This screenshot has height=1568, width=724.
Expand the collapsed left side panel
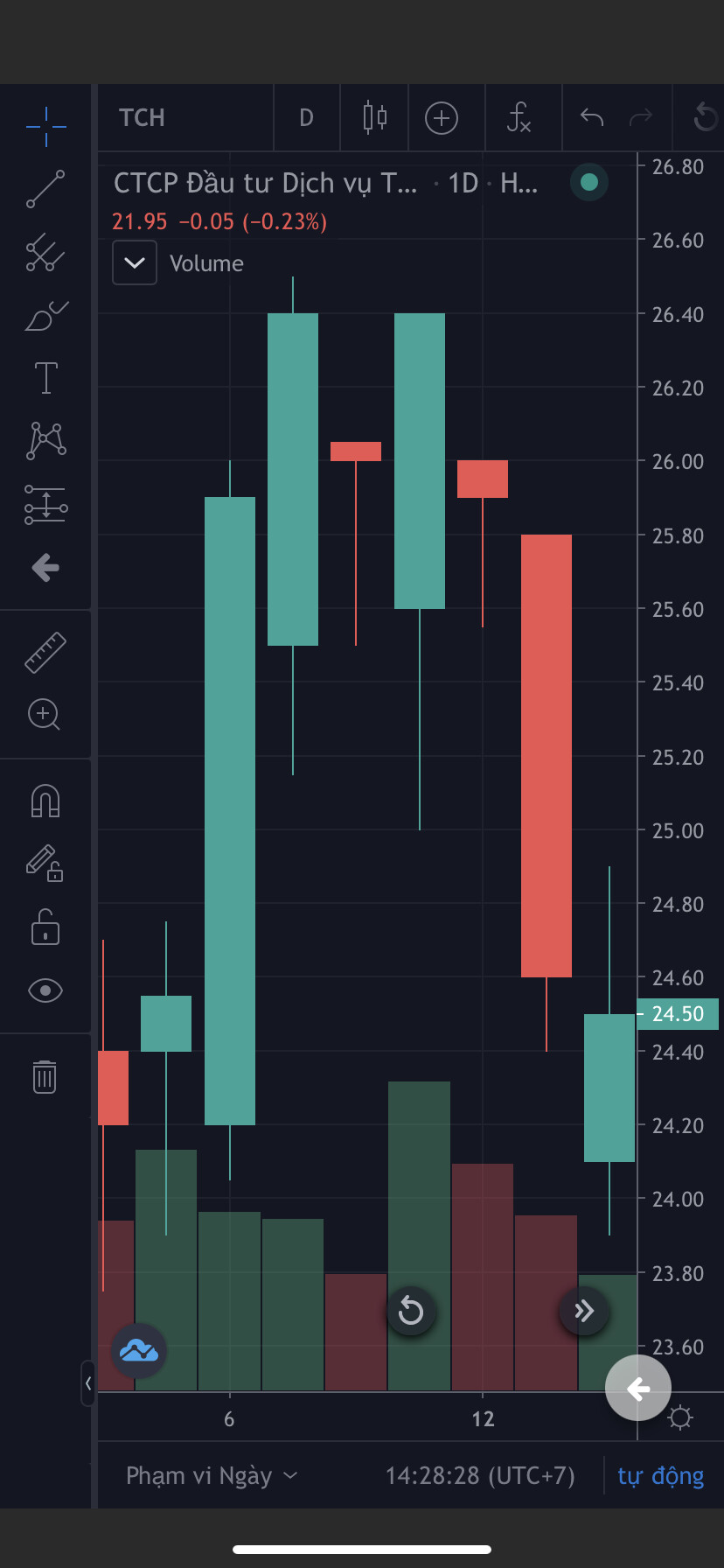(87, 1383)
